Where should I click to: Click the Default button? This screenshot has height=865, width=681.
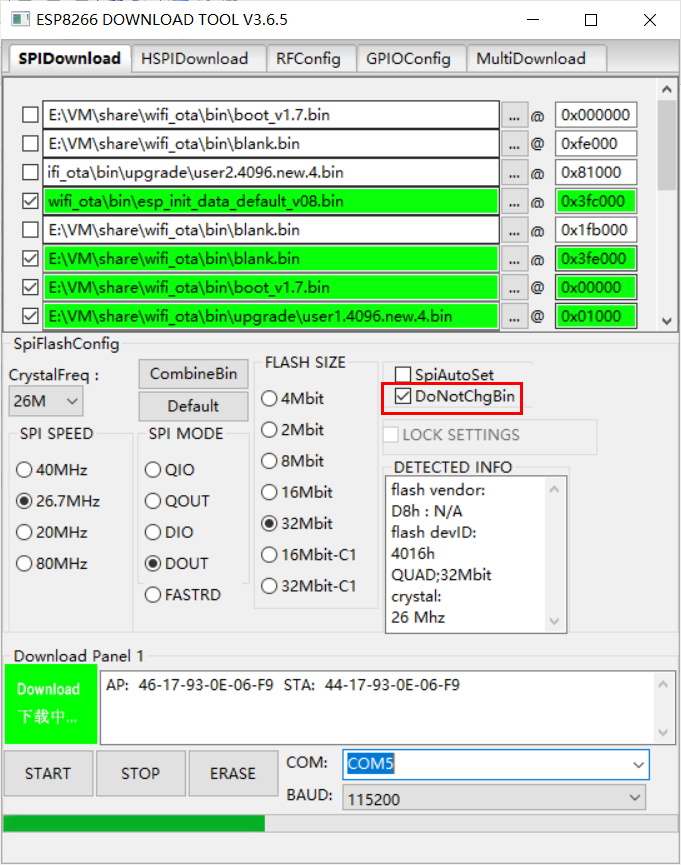pyautogui.click(x=193, y=406)
